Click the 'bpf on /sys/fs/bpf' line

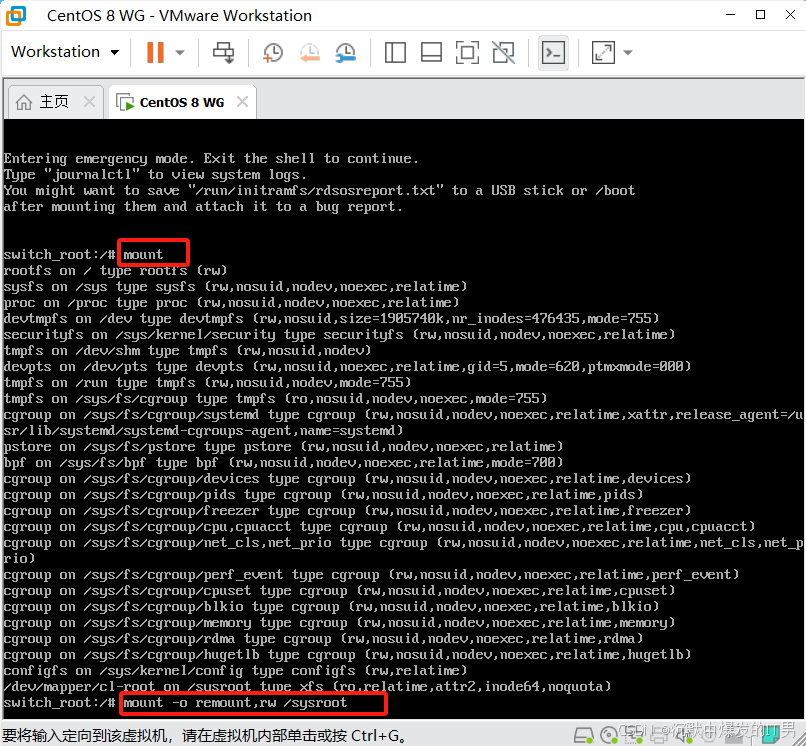click(x=283, y=462)
